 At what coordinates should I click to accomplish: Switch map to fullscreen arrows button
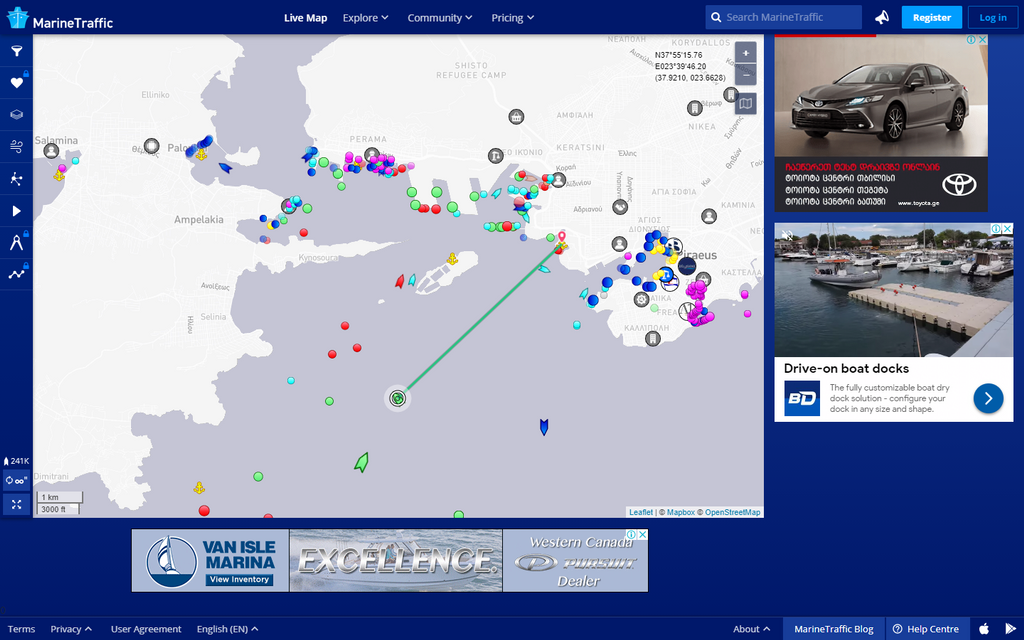coord(16,504)
